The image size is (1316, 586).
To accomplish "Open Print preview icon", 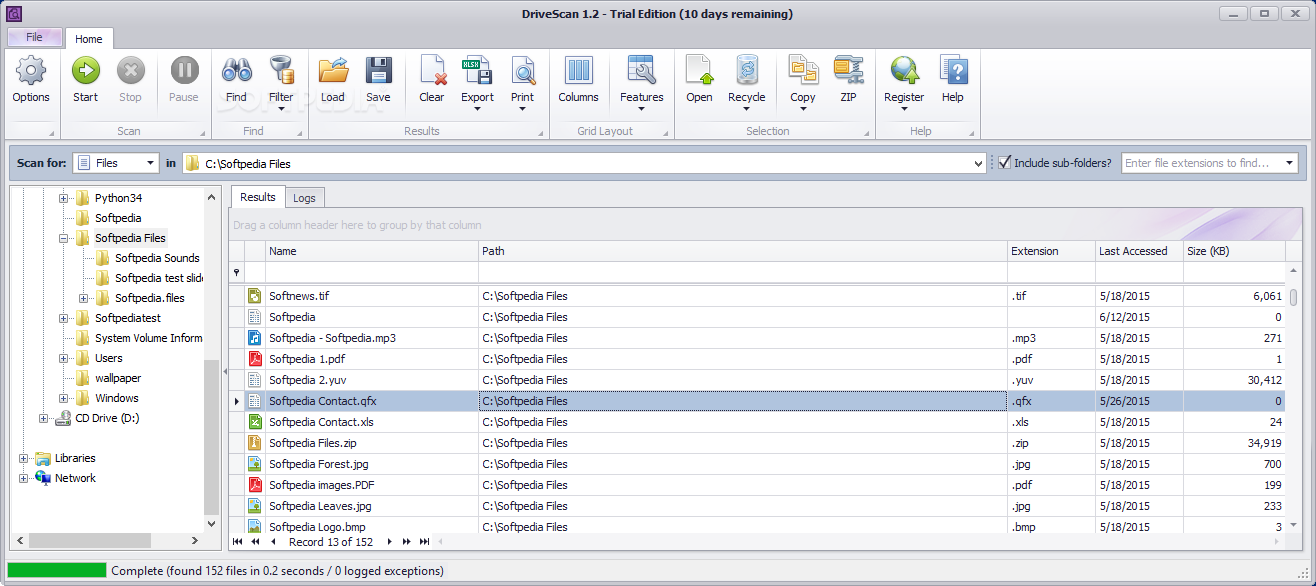I will (522, 72).
